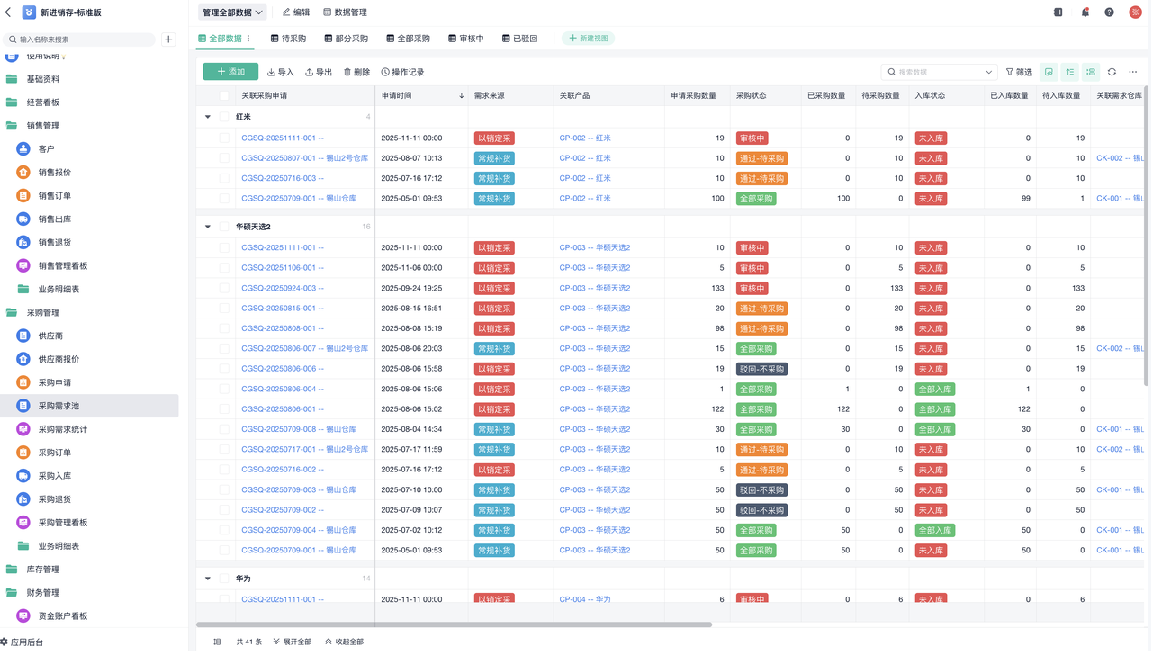Check the first row under 红米 group

225,138
